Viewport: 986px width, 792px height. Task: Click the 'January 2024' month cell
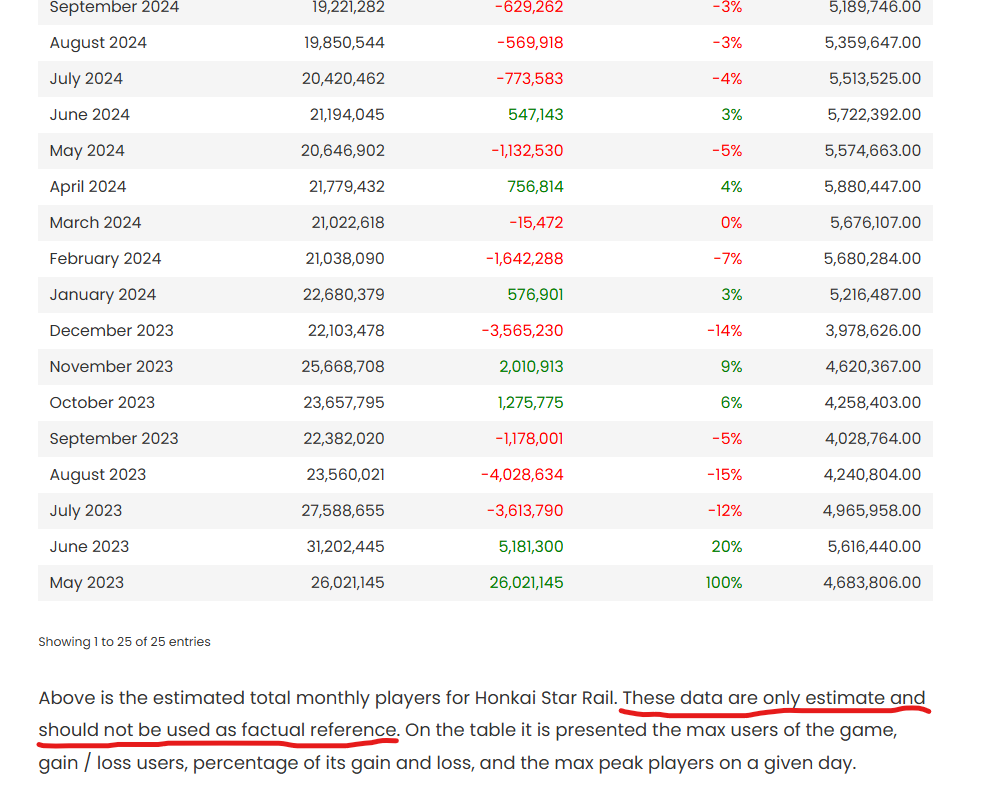[103, 294]
